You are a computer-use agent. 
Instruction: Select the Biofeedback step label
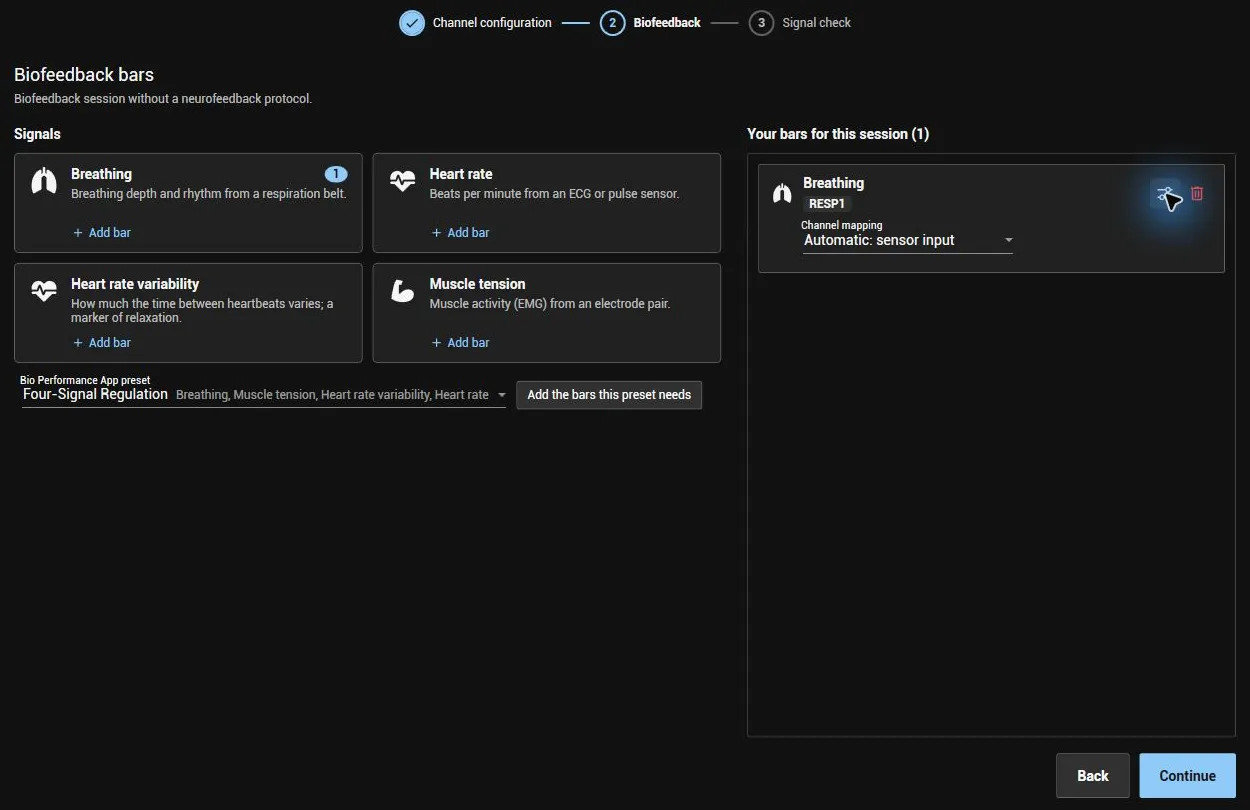point(667,23)
